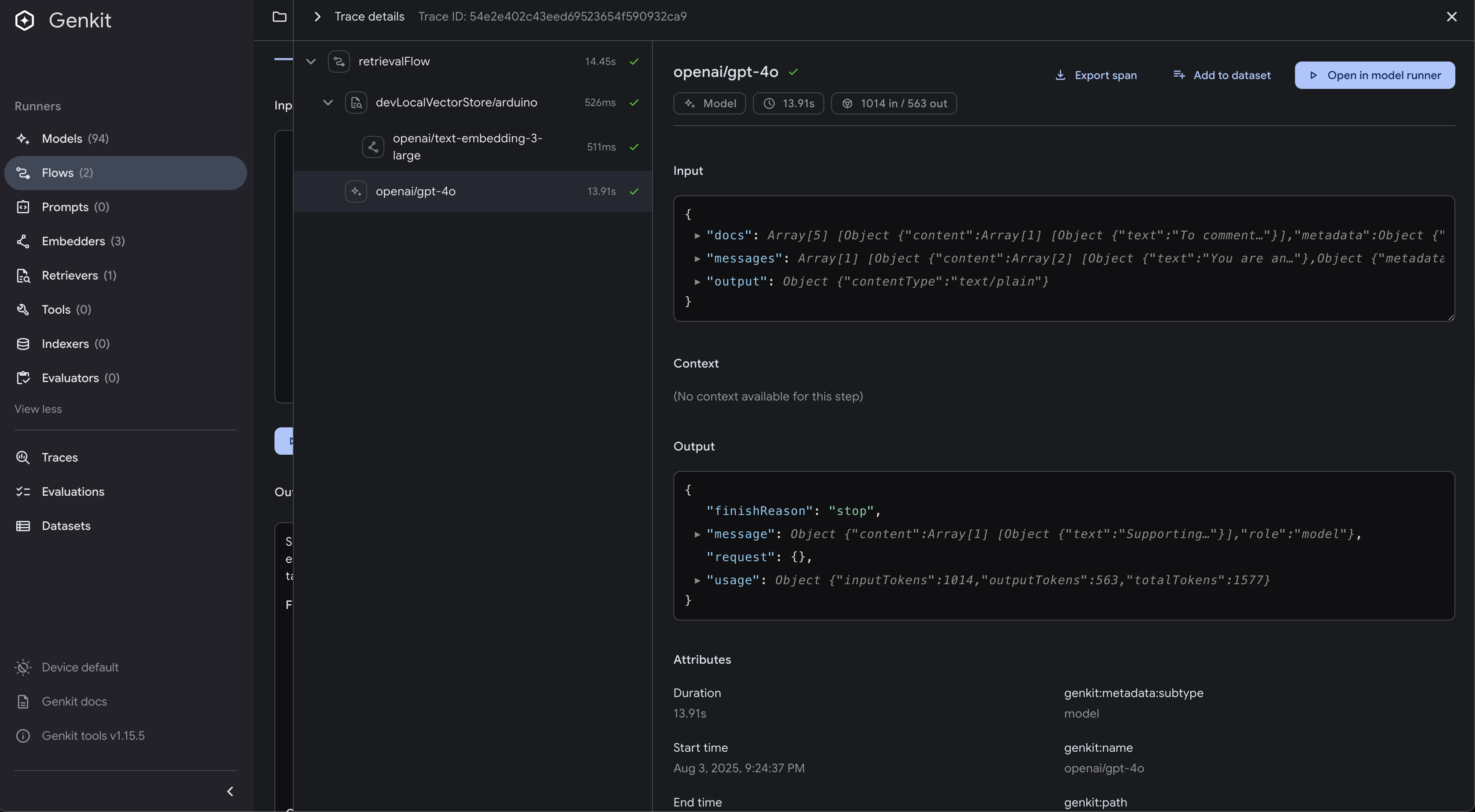Expand the "message" output JSON node
The width and height of the screenshot is (1475, 812).
pos(697,535)
